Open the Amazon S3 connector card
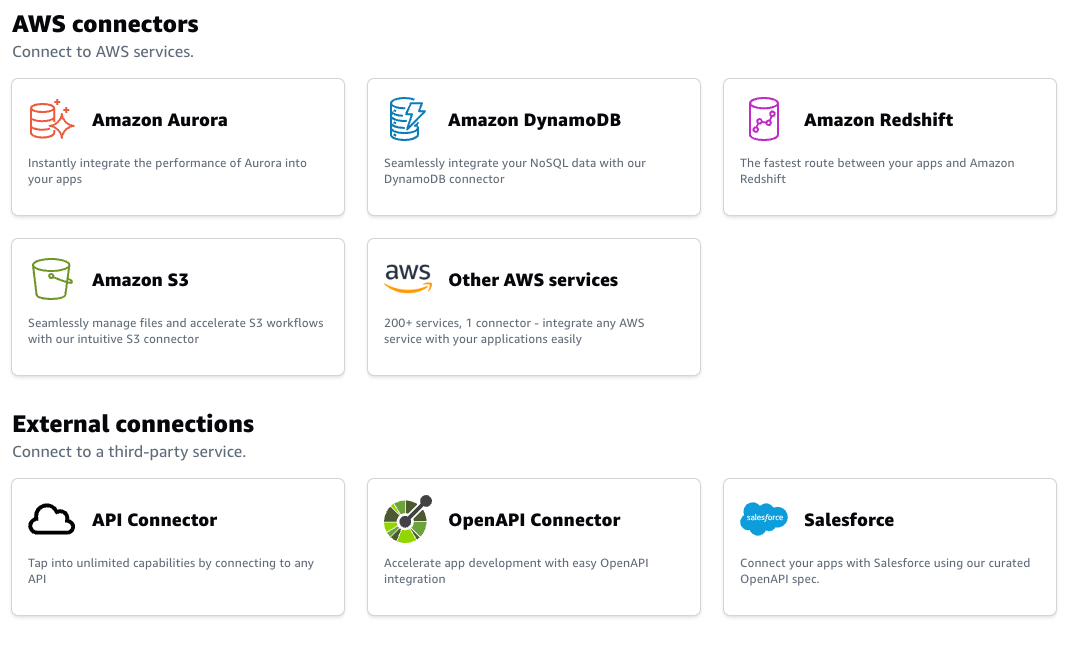This screenshot has width=1079, height=645. tap(178, 307)
